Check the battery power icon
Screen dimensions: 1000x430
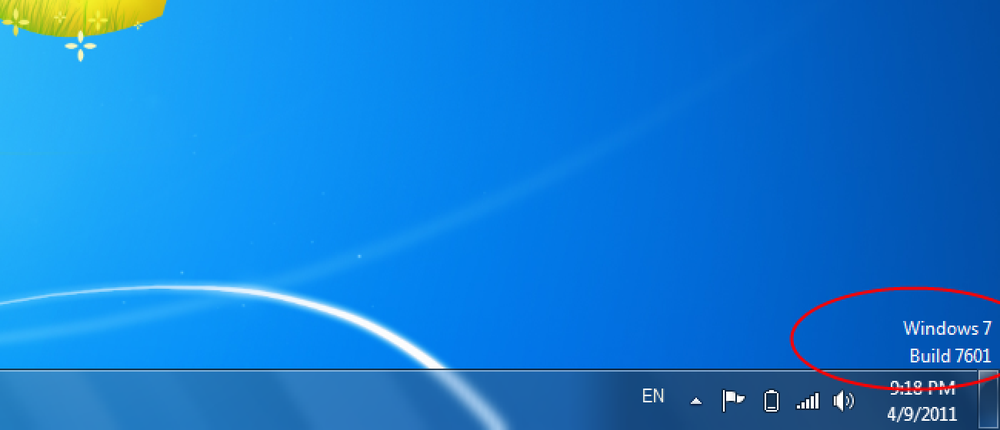coord(771,401)
